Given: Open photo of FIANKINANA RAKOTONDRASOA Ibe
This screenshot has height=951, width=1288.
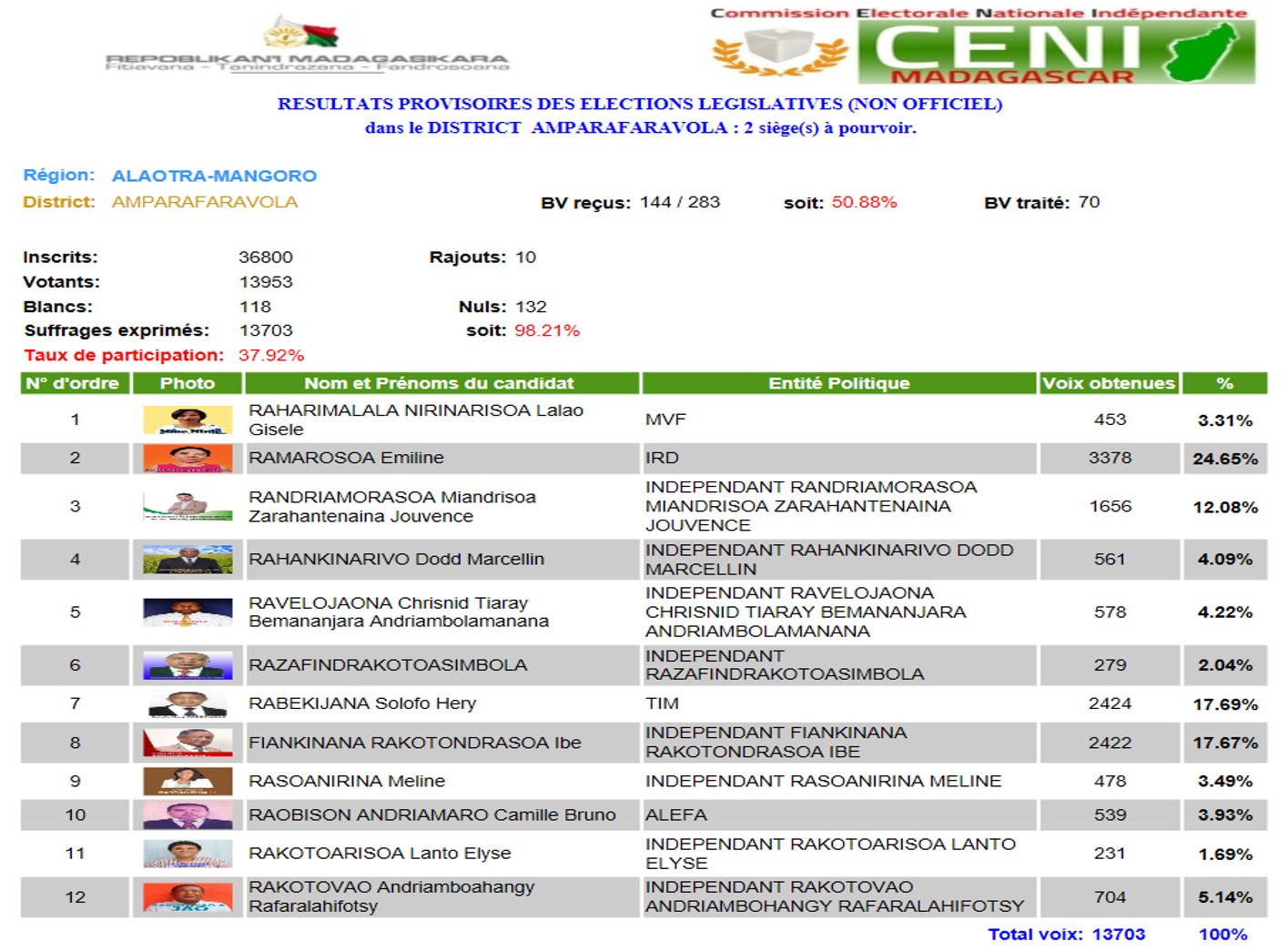Looking at the screenshot, I should [188, 743].
